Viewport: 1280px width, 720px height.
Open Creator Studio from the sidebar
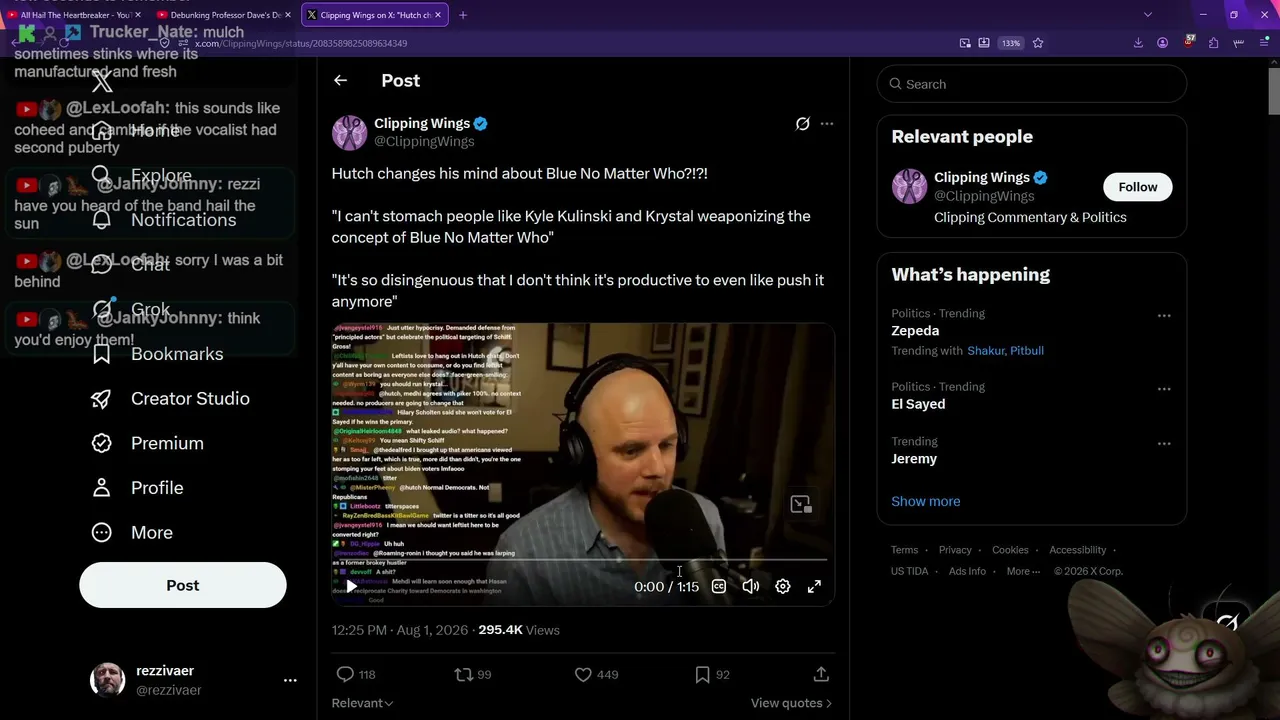170,398
